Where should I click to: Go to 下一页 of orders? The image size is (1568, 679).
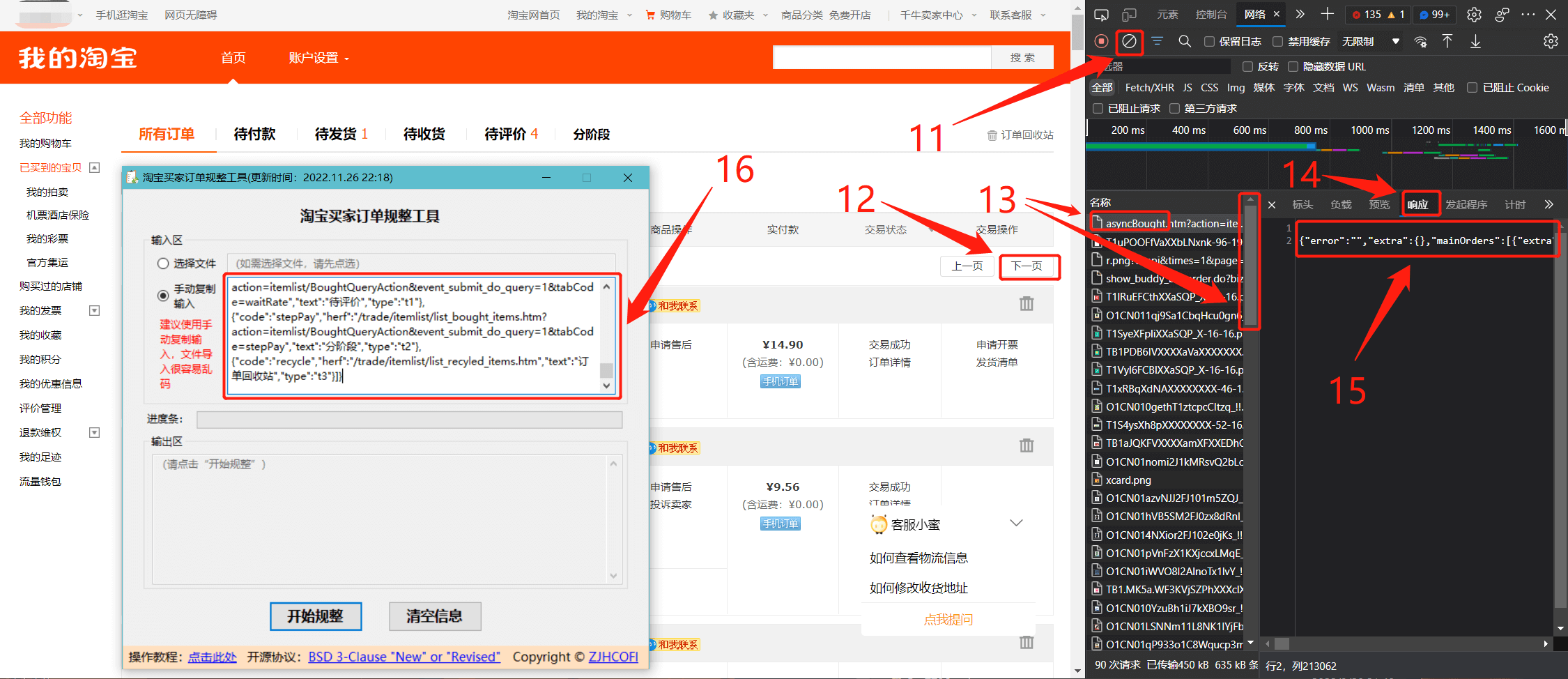click(1027, 266)
